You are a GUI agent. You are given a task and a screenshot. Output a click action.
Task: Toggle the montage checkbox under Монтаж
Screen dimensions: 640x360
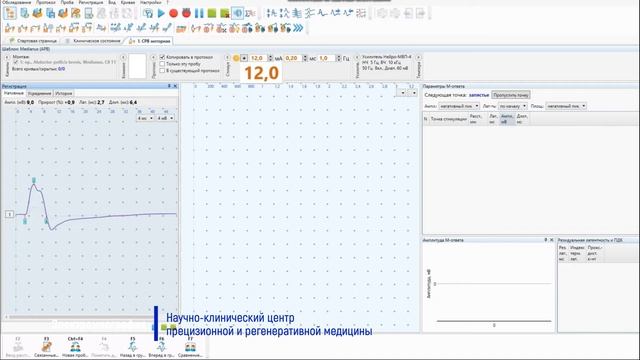(16, 62)
